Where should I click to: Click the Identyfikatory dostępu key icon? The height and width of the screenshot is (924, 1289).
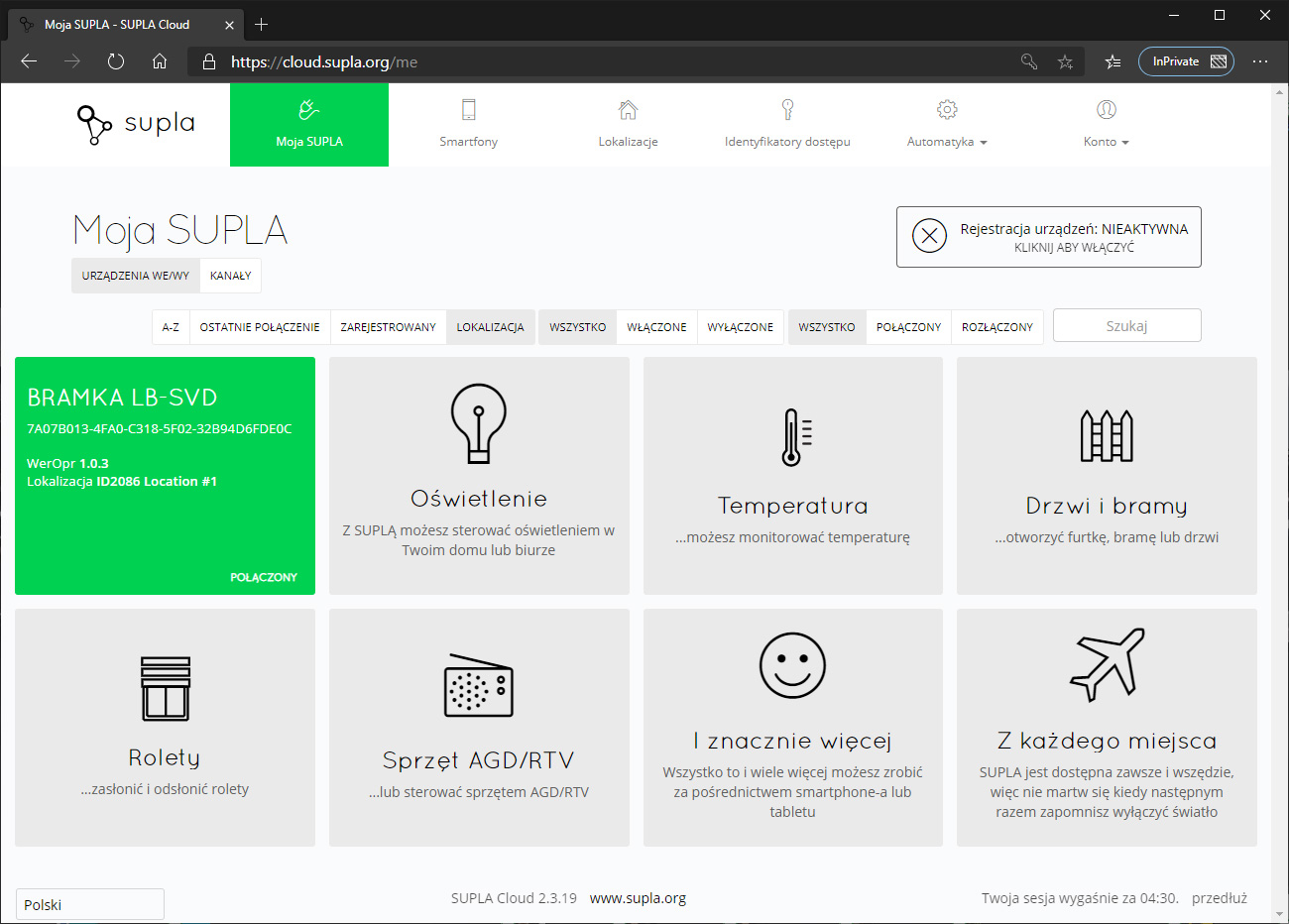[787, 109]
